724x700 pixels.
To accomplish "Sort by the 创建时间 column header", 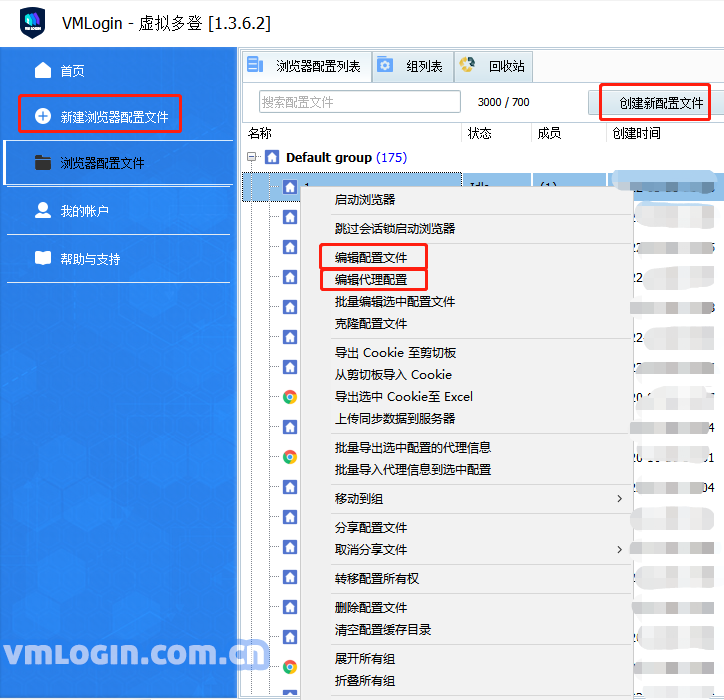I will (636, 133).
